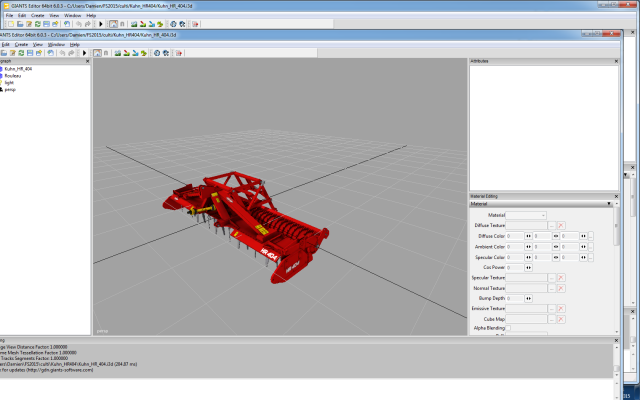Click the Diffuse Texture path field
This screenshot has width=640, height=400.
point(526,225)
